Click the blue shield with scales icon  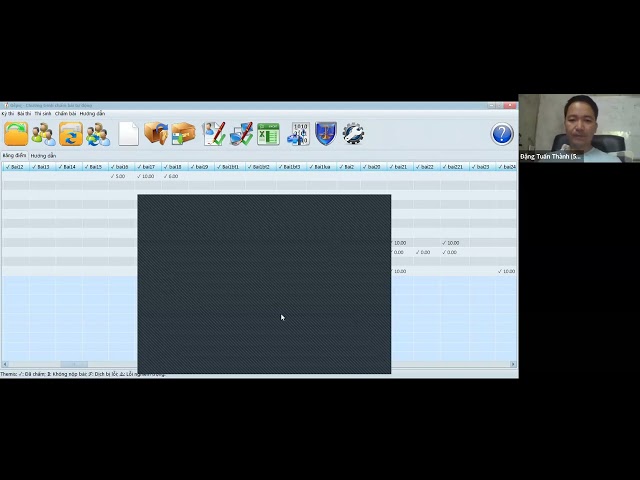click(x=326, y=133)
